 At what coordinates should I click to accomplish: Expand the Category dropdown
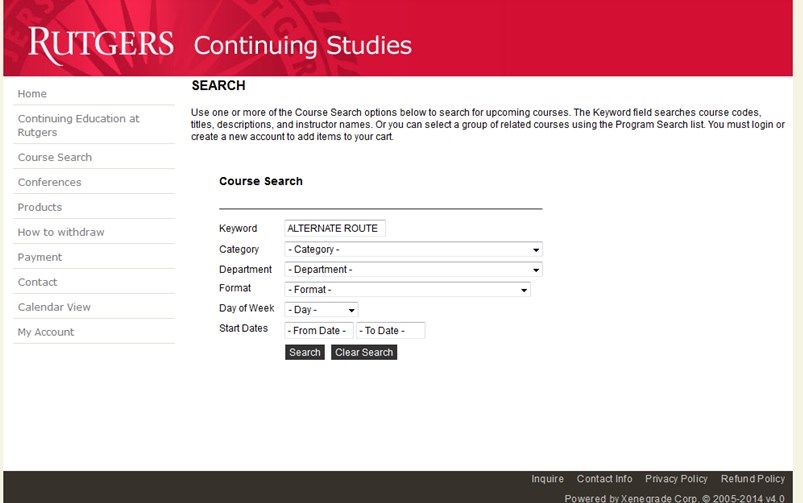click(x=413, y=249)
